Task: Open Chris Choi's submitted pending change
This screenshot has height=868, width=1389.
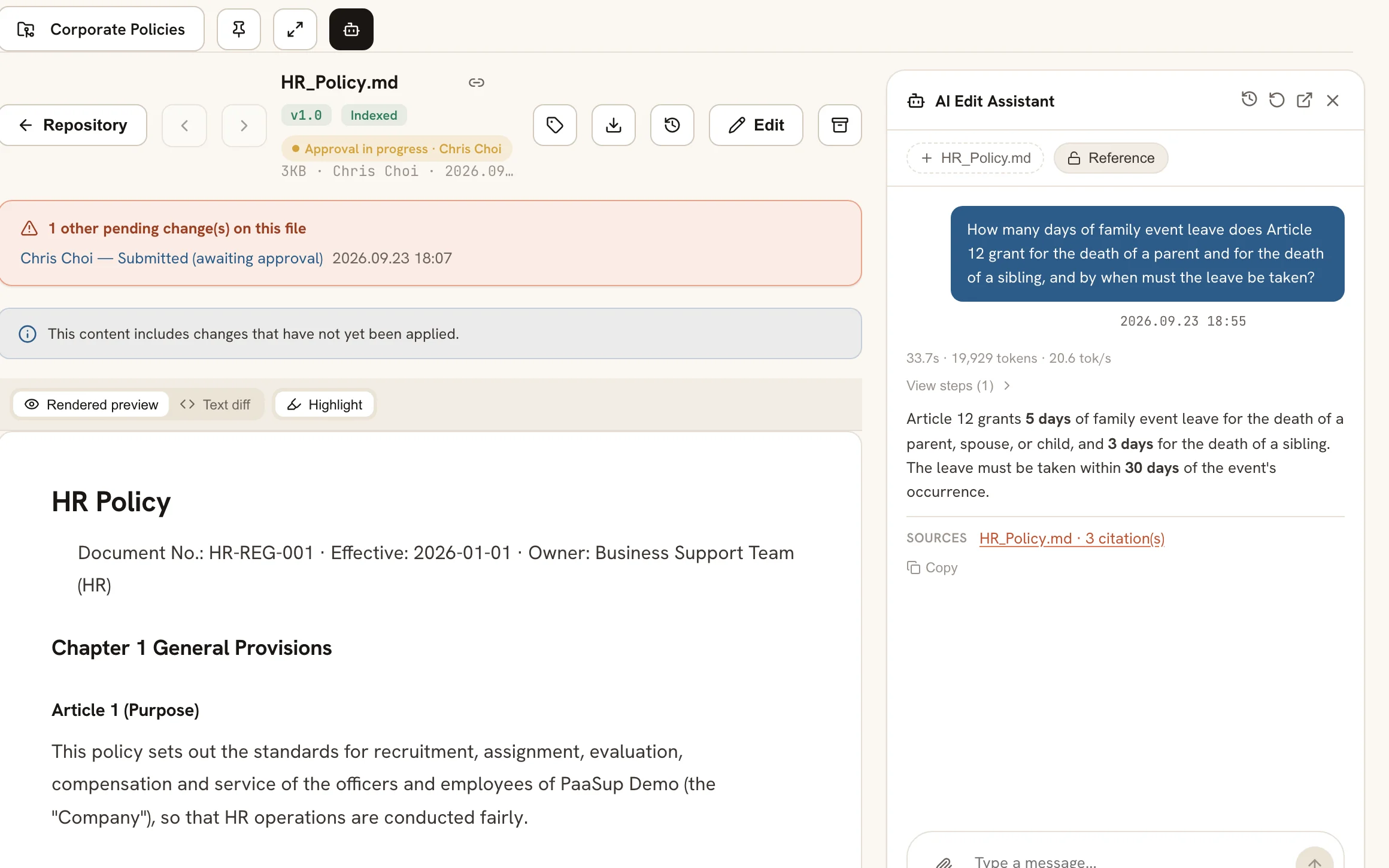Action: (x=172, y=258)
